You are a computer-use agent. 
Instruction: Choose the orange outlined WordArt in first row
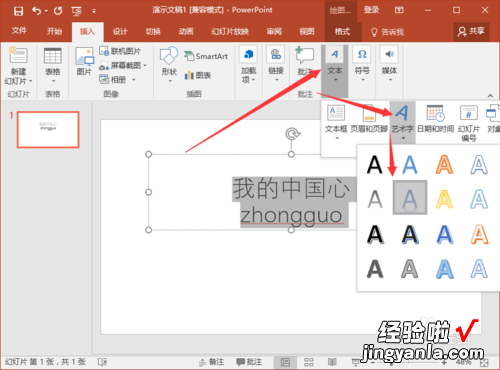click(444, 165)
